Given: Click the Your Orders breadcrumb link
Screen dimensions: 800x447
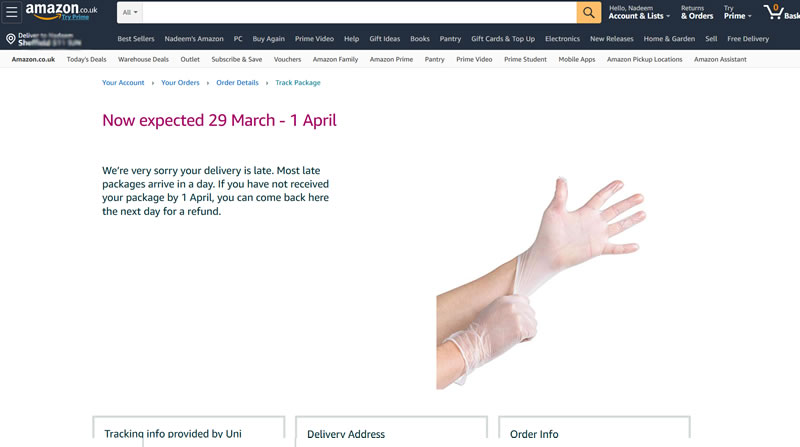Looking at the screenshot, I should point(180,83).
